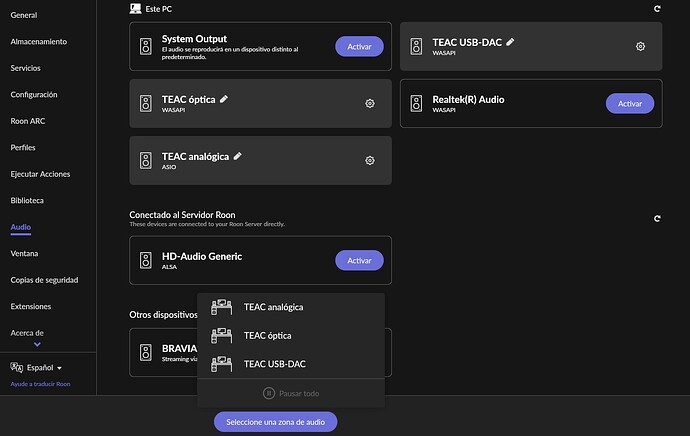Open TEAC óptica settings gear
Screen dimensions: 690x436
pyautogui.click(x=370, y=103)
